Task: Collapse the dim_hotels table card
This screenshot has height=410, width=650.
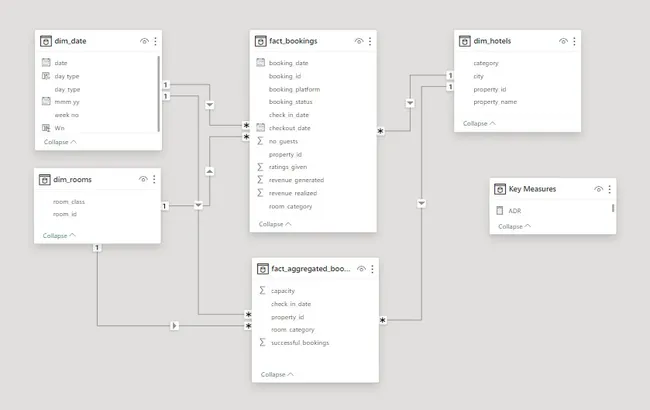Action: click(x=479, y=123)
